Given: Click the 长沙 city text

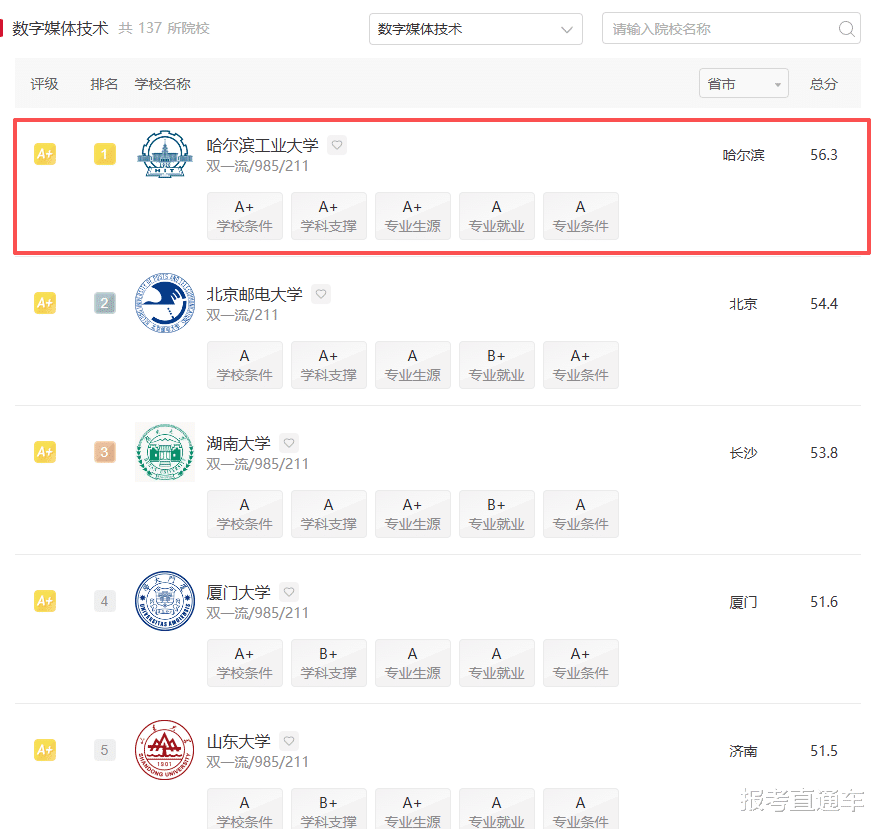Looking at the screenshot, I should coord(743,453).
